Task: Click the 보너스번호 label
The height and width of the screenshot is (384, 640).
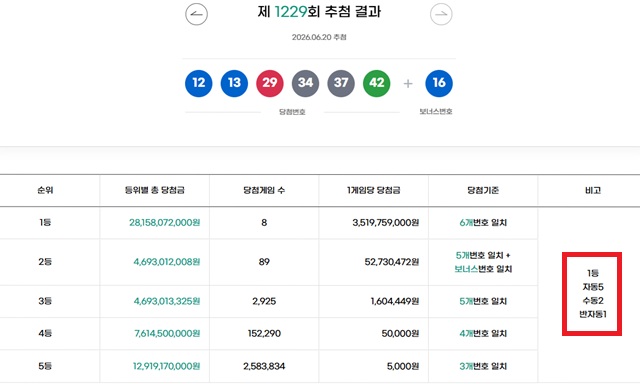Action: 436,111
